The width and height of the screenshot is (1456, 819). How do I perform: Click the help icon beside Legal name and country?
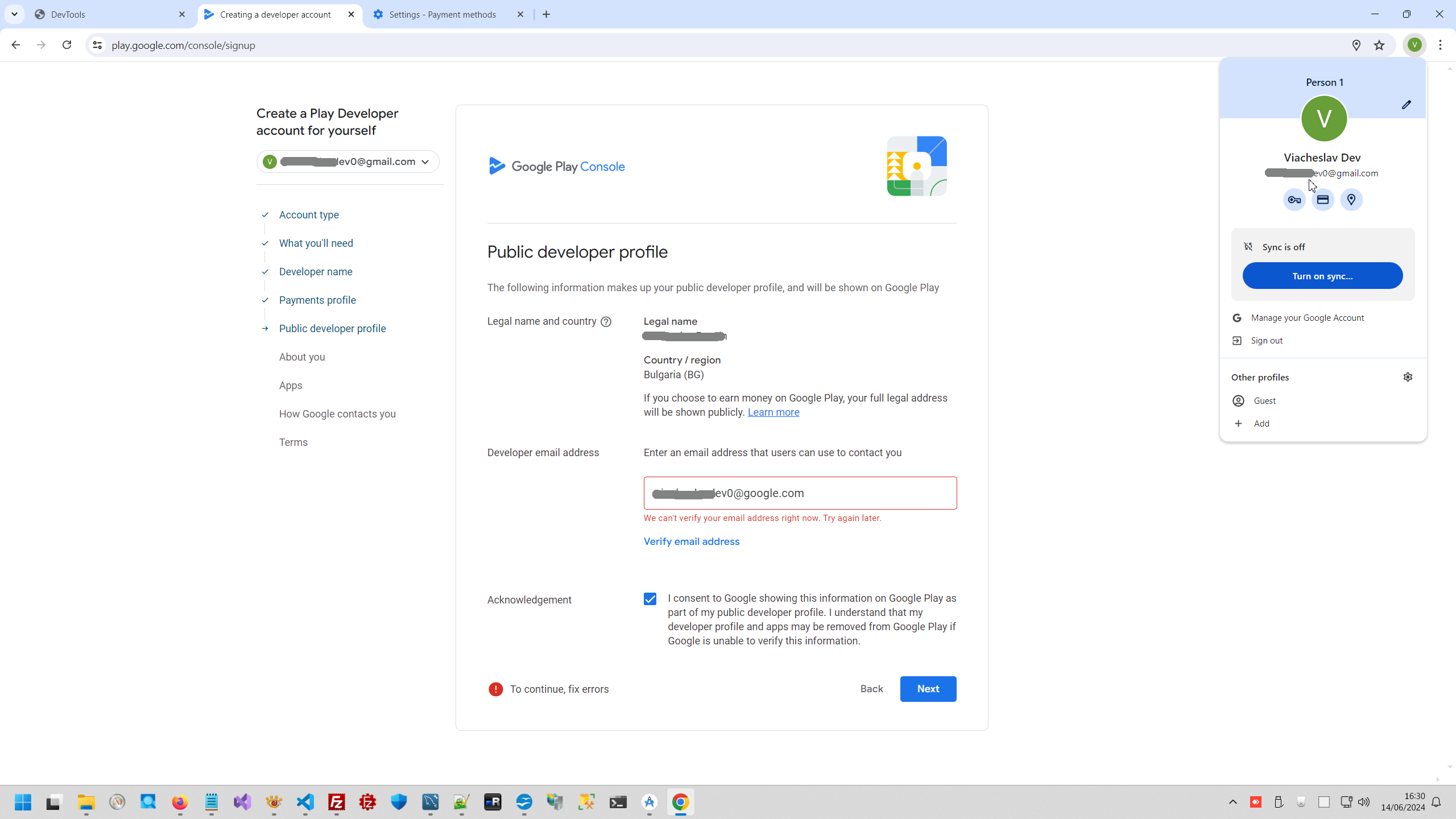point(606,322)
